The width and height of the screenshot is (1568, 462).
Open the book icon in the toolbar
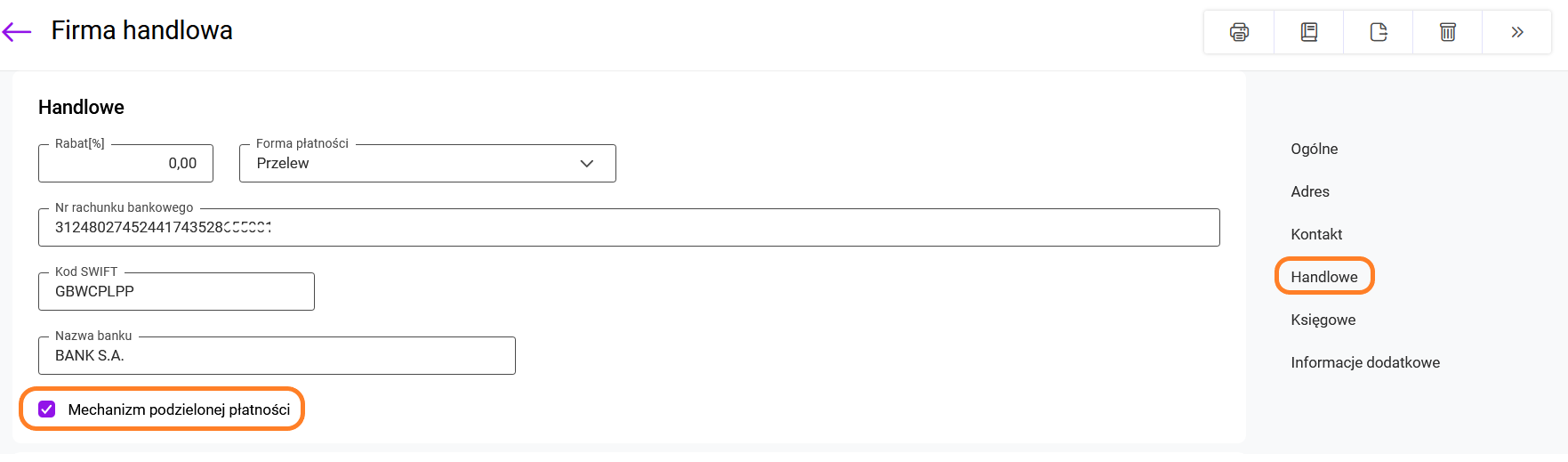(x=1308, y=32)
